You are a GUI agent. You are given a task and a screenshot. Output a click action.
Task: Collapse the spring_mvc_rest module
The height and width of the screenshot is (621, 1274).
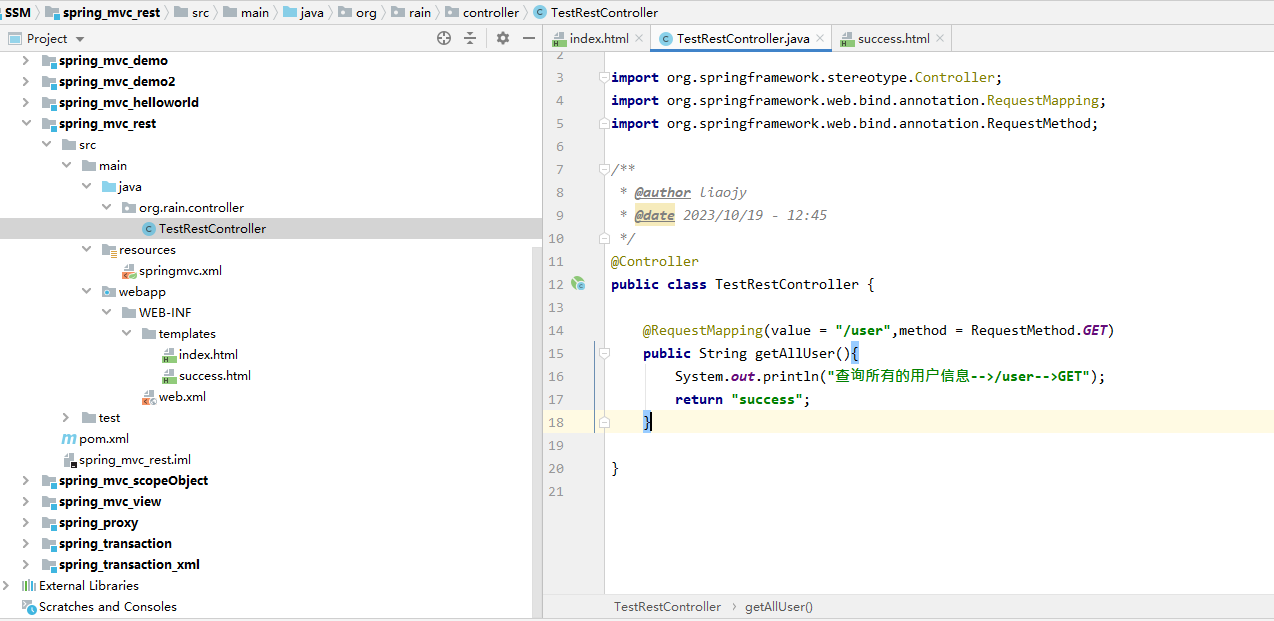click(x=26, y=124)
